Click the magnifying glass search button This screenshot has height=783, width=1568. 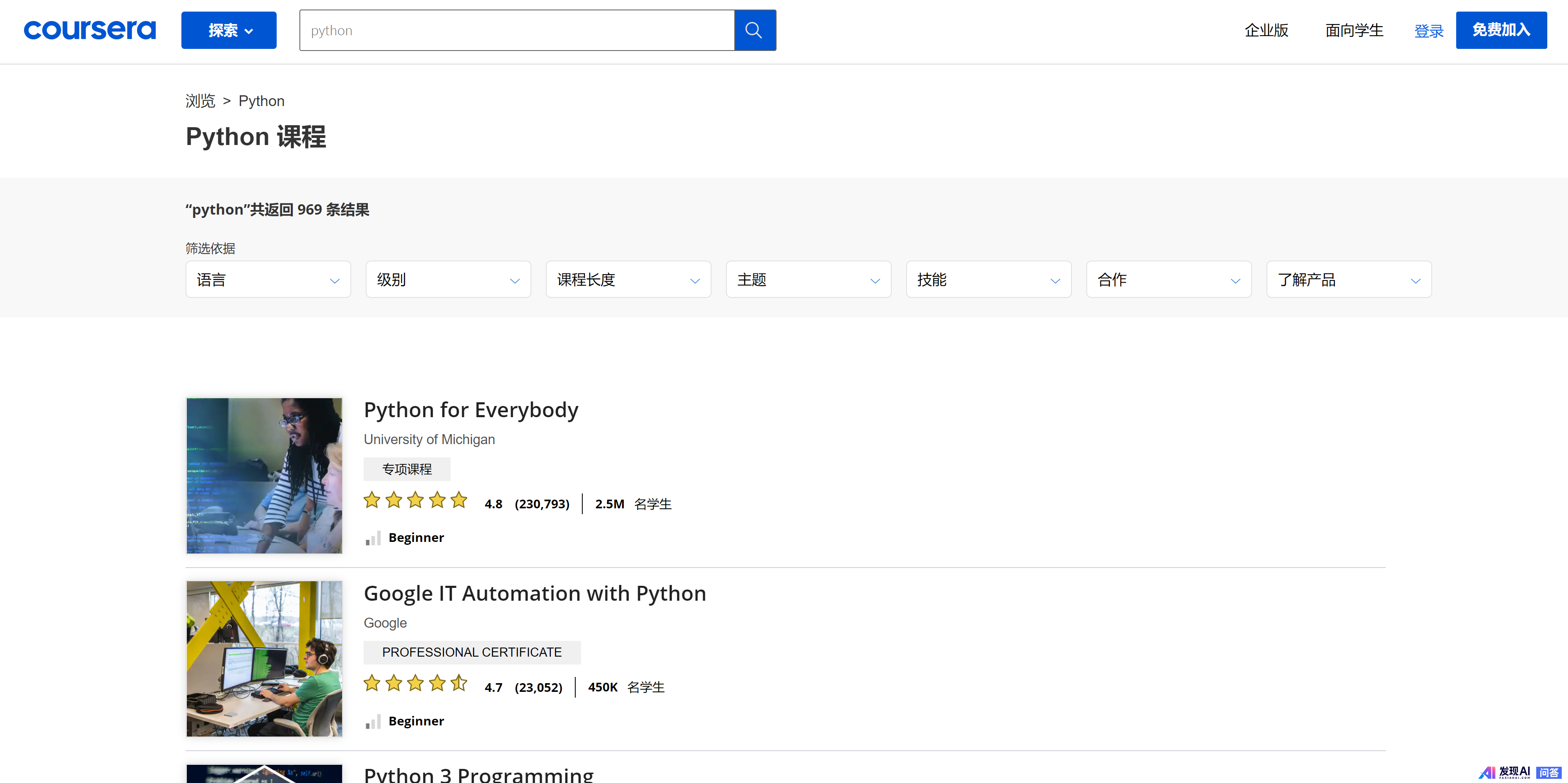755,30
